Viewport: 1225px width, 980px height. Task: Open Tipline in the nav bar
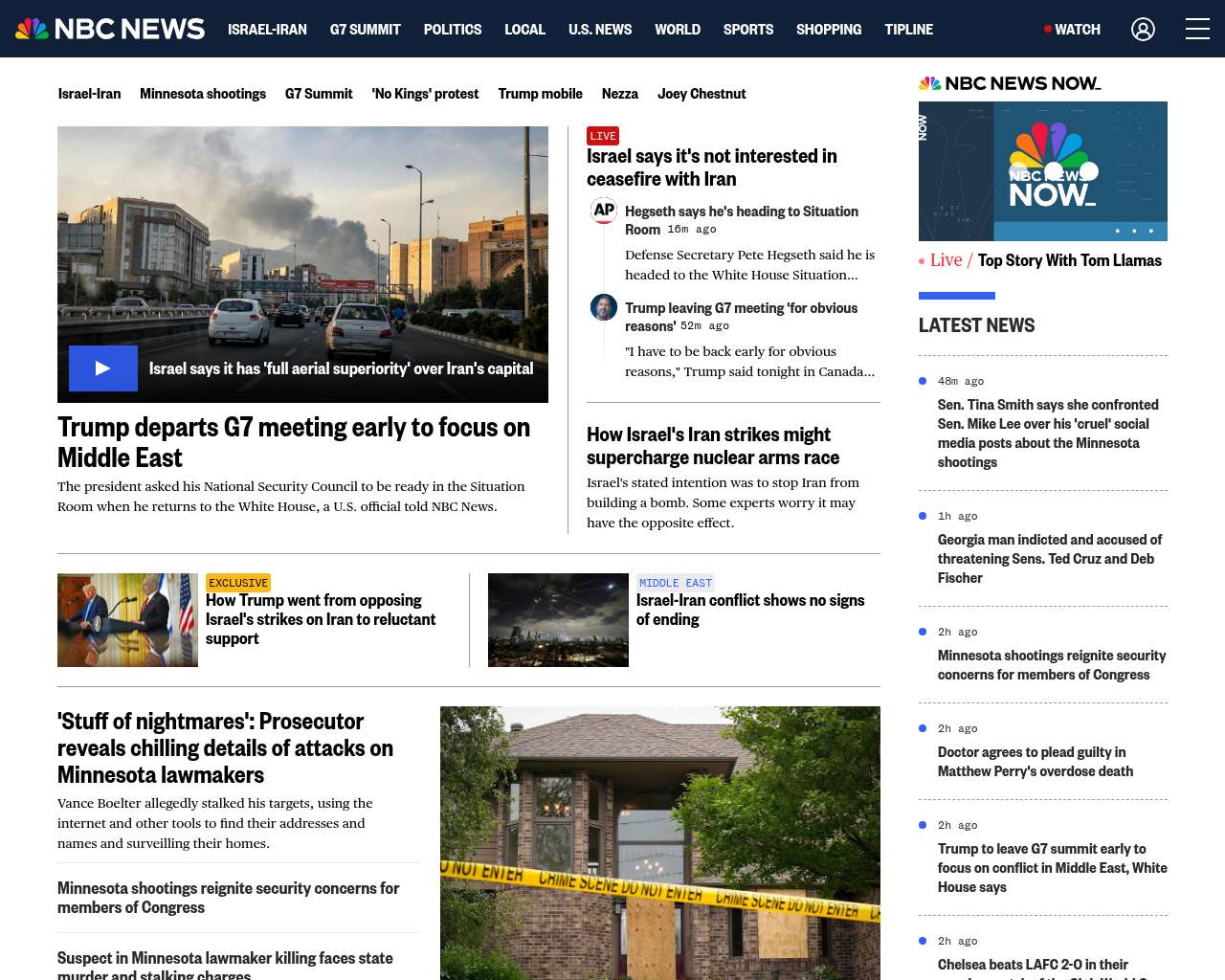(x=909, y=30)
